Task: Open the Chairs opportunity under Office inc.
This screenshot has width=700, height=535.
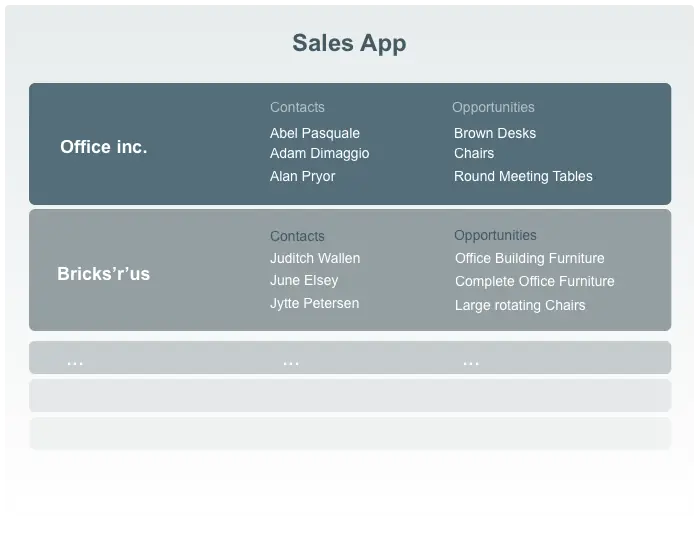Action: tap(474, 153)
